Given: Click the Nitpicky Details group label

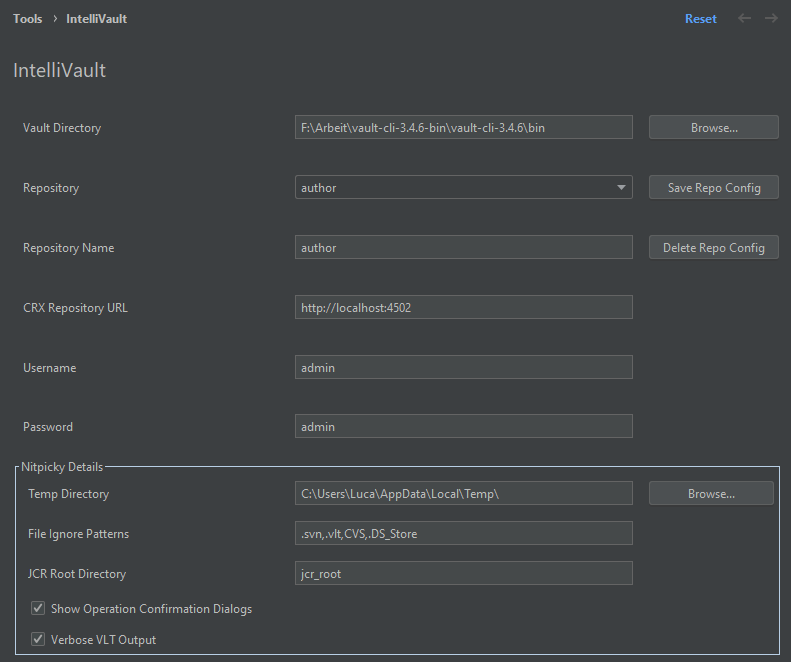Looking at the screenshot, I should 62,467.
